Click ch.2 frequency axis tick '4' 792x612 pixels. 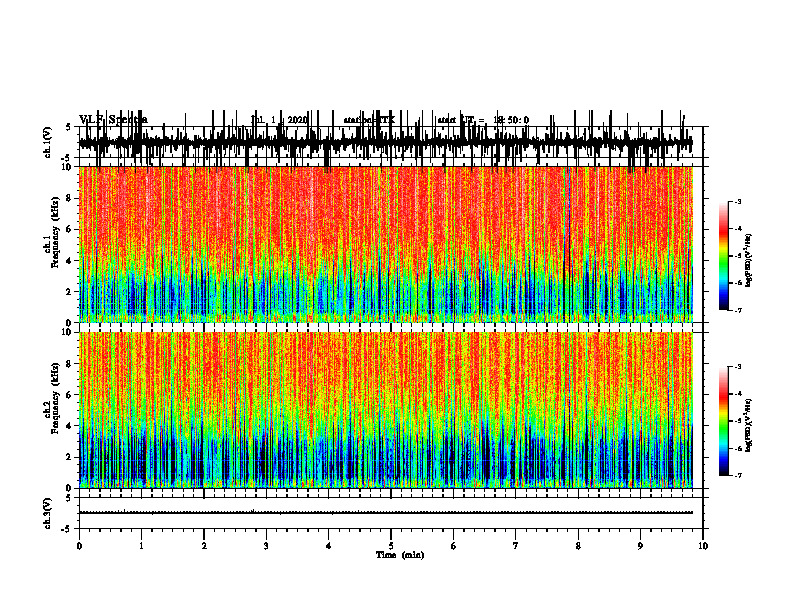pyautogui.click(x=69, y=426)
